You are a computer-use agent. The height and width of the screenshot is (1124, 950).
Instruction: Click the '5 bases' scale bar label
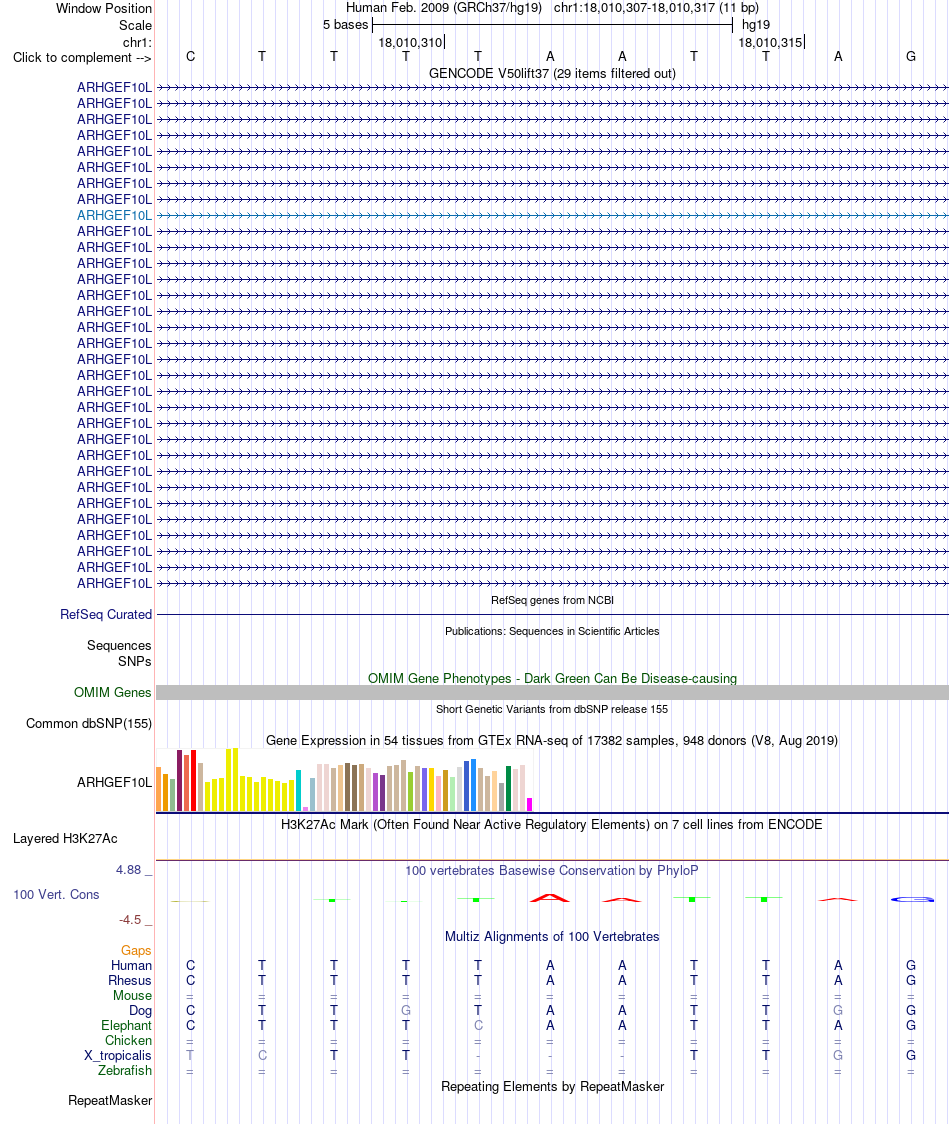[x=345, y=25]
